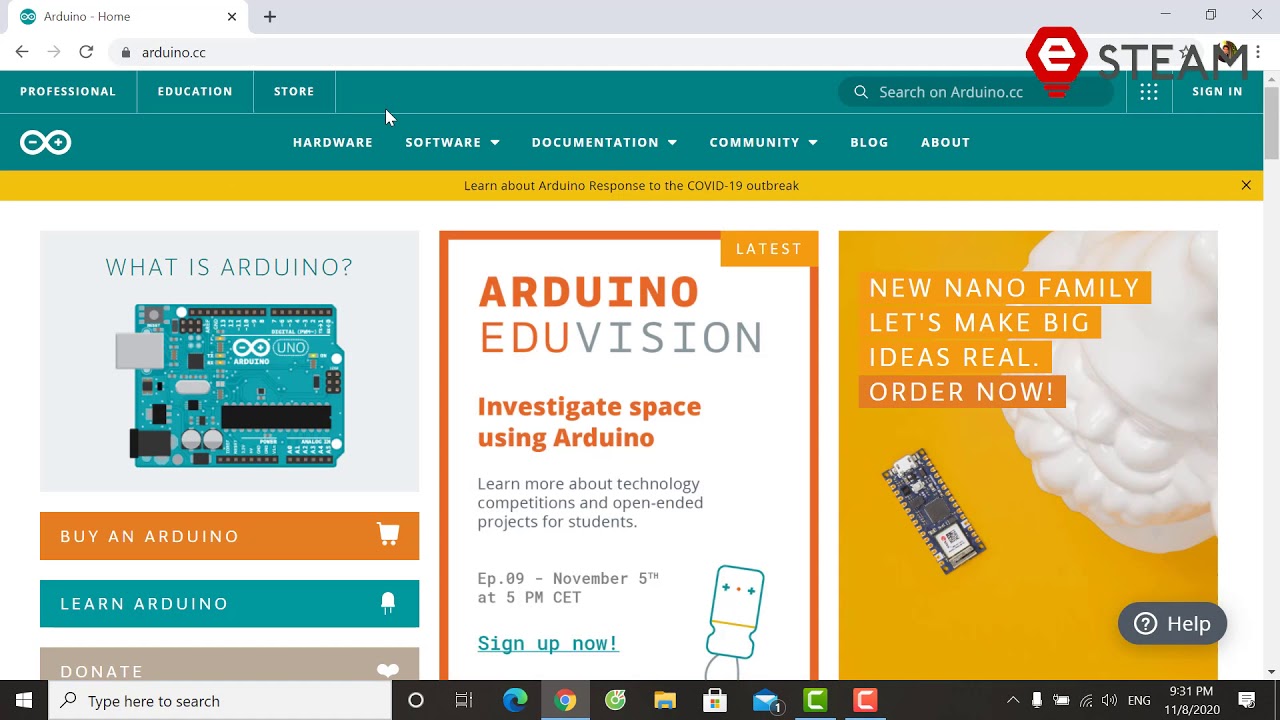Screen dimensions: 1280x720
Task: Reload the page with refresh icon
Action: tap(86, 52)
